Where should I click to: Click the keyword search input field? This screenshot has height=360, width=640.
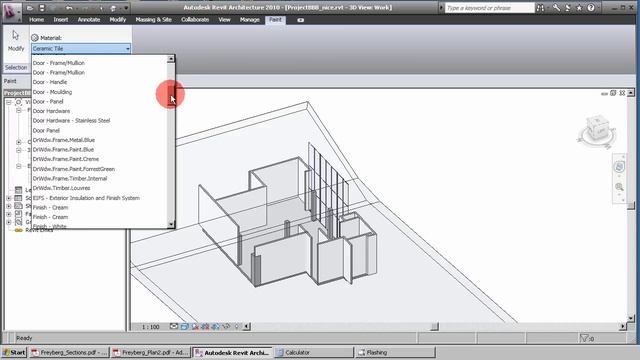point(489,8)
